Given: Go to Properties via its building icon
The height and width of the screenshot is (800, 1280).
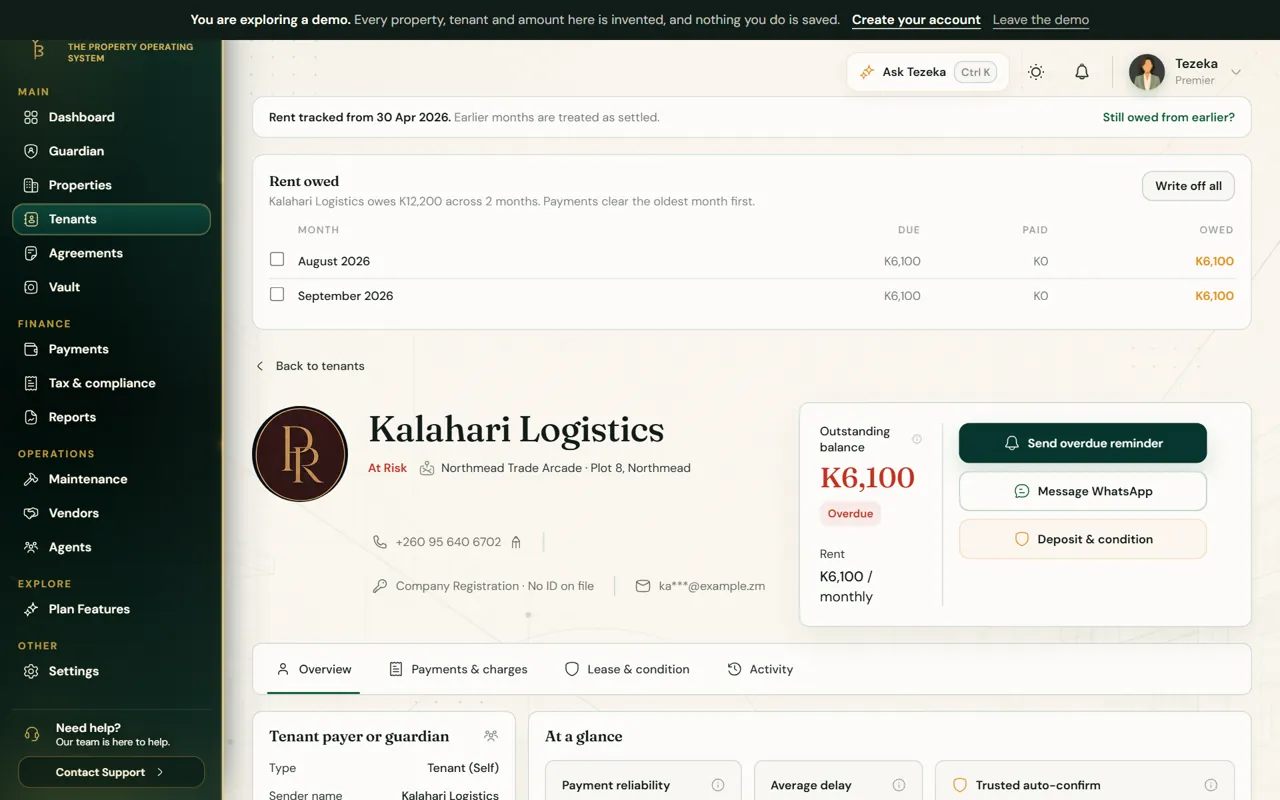Looking at the screenshot, I should coord(31,185).
